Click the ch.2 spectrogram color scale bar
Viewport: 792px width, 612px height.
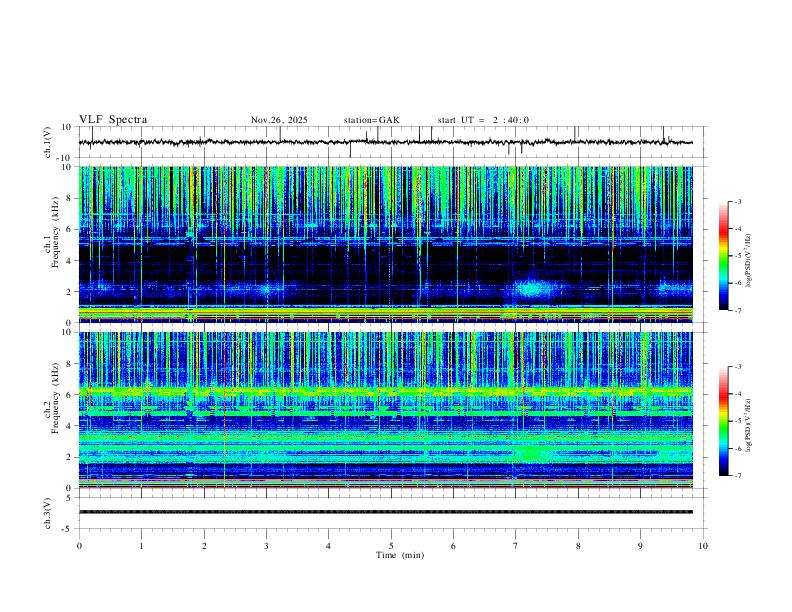[723, 421]
